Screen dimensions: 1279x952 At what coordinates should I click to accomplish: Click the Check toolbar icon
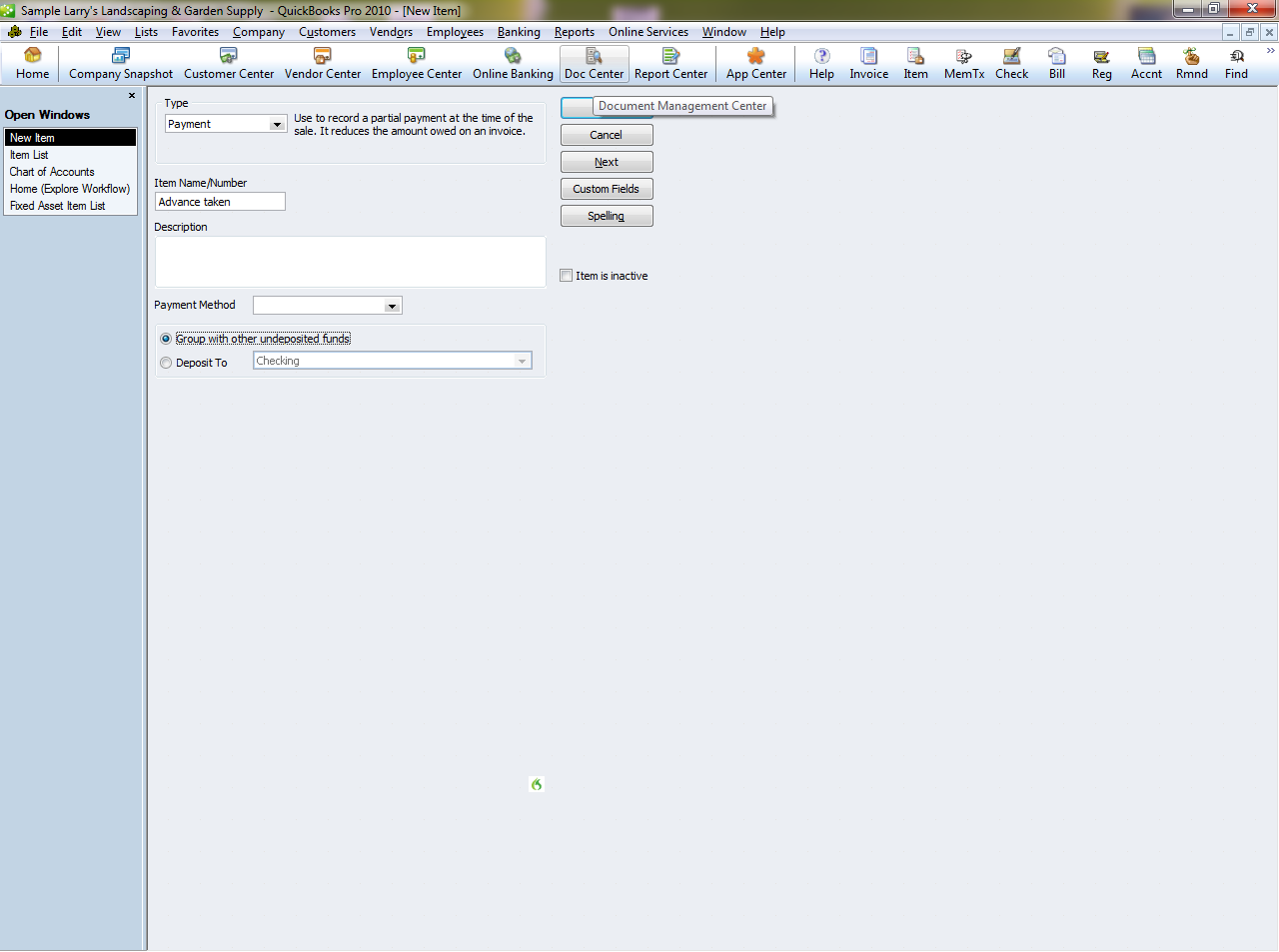click(1011, 64)
